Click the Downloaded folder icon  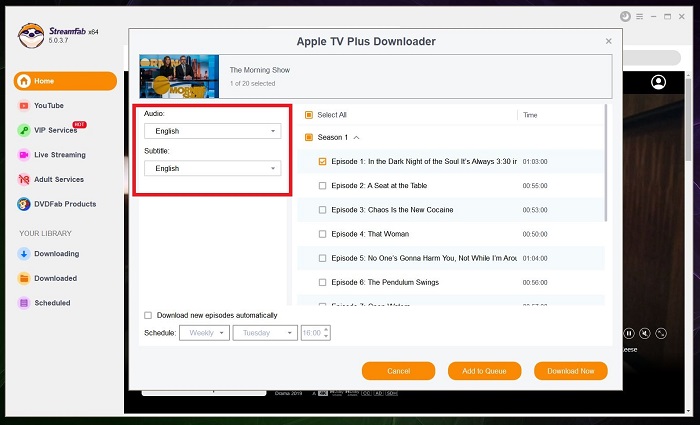pos(23,278)
